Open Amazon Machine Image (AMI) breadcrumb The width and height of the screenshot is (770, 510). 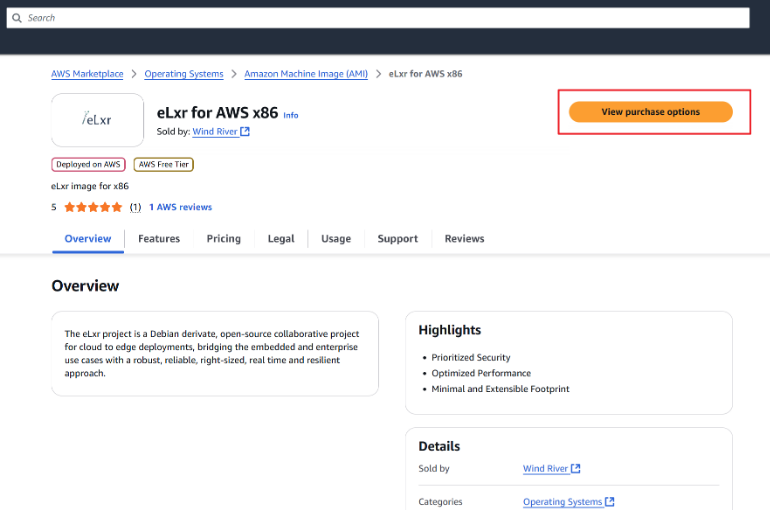(306, 74)
